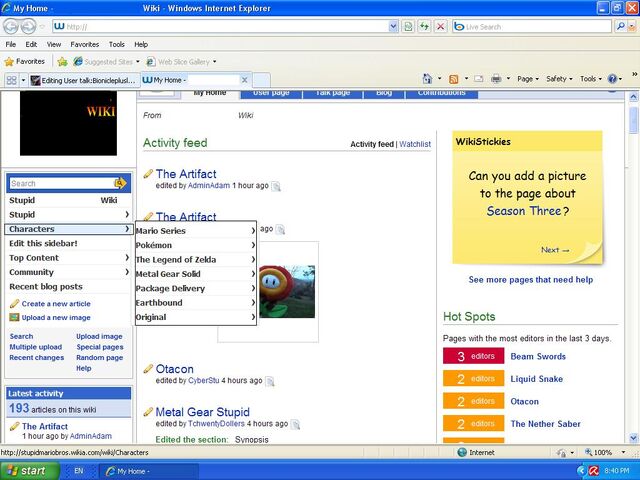Close the My Home browser tab
The image size is (640, 480).
click(244, 80)
